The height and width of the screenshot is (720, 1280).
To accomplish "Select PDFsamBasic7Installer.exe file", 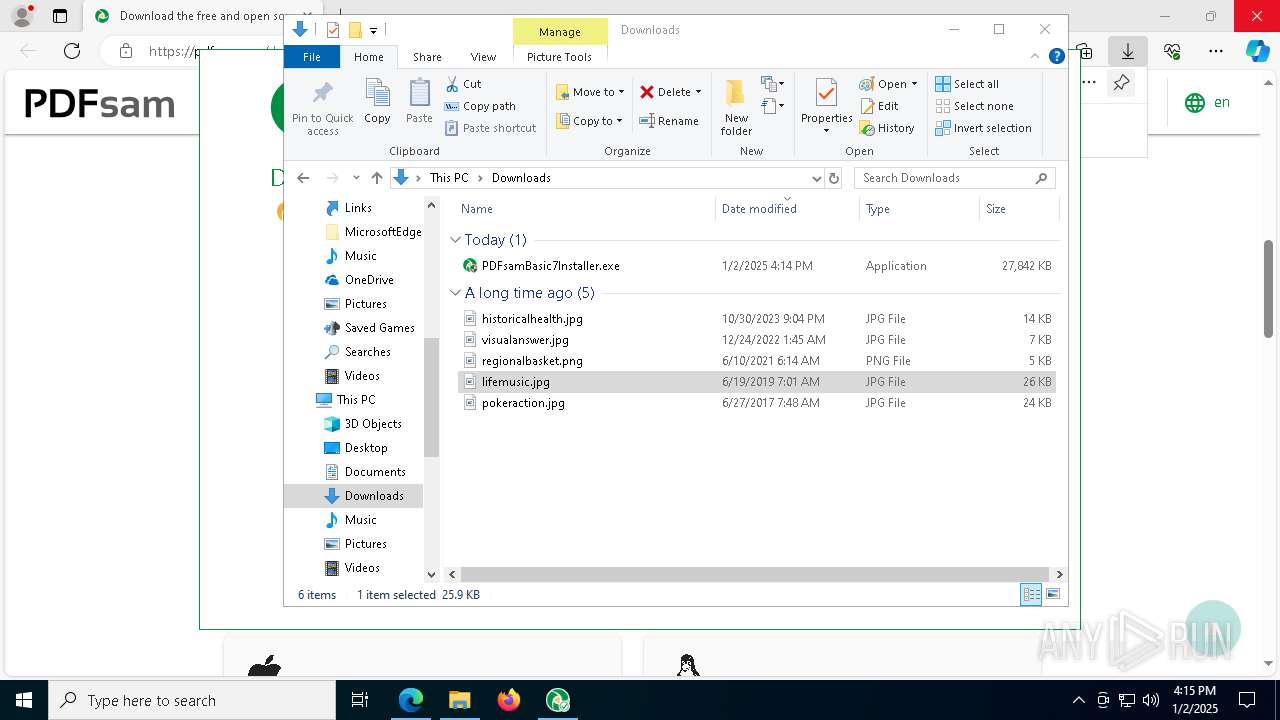I will click(x=755, y=266).
